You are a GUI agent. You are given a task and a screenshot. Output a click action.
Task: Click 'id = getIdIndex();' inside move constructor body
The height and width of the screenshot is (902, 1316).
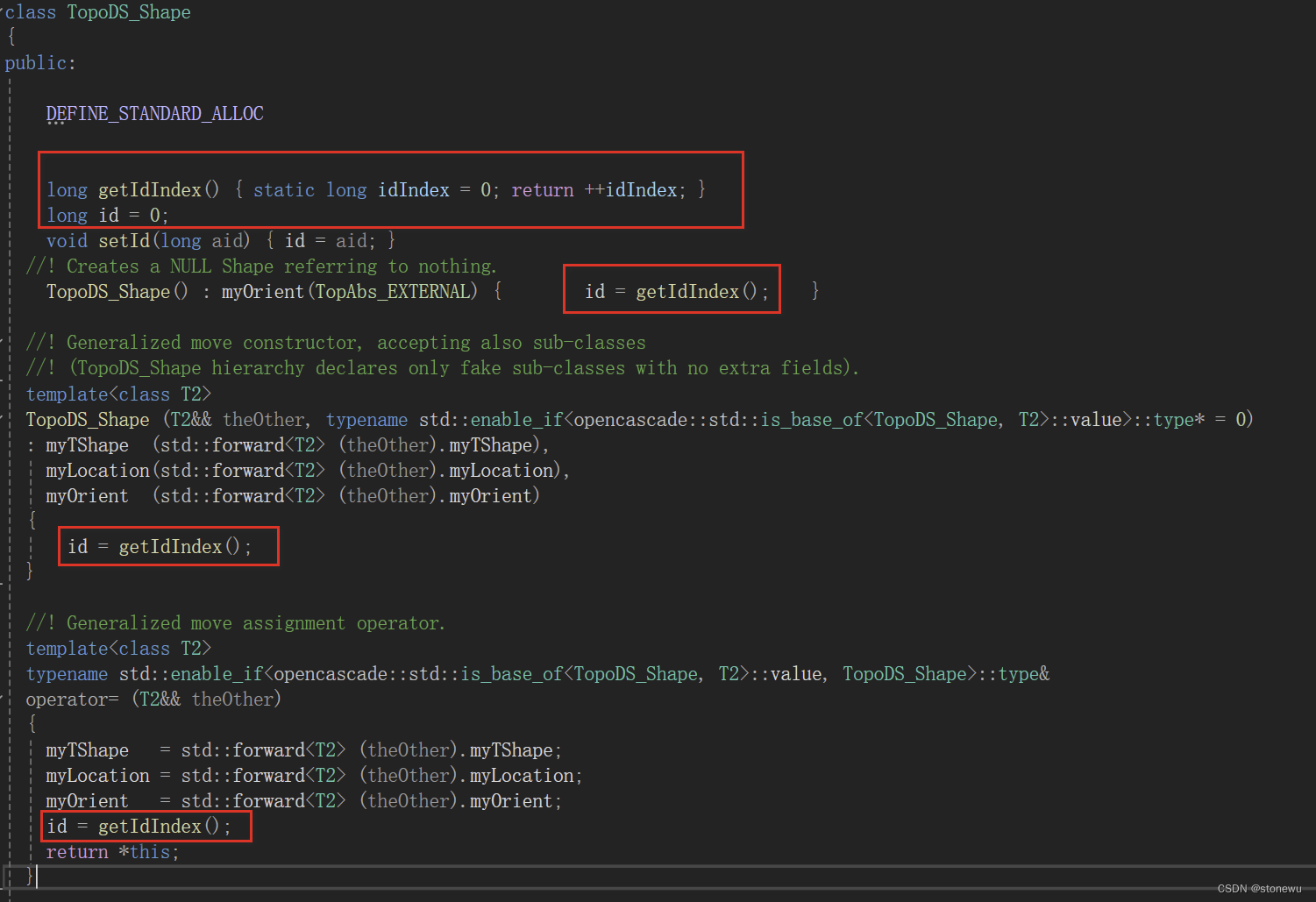[x=160, y=547]
